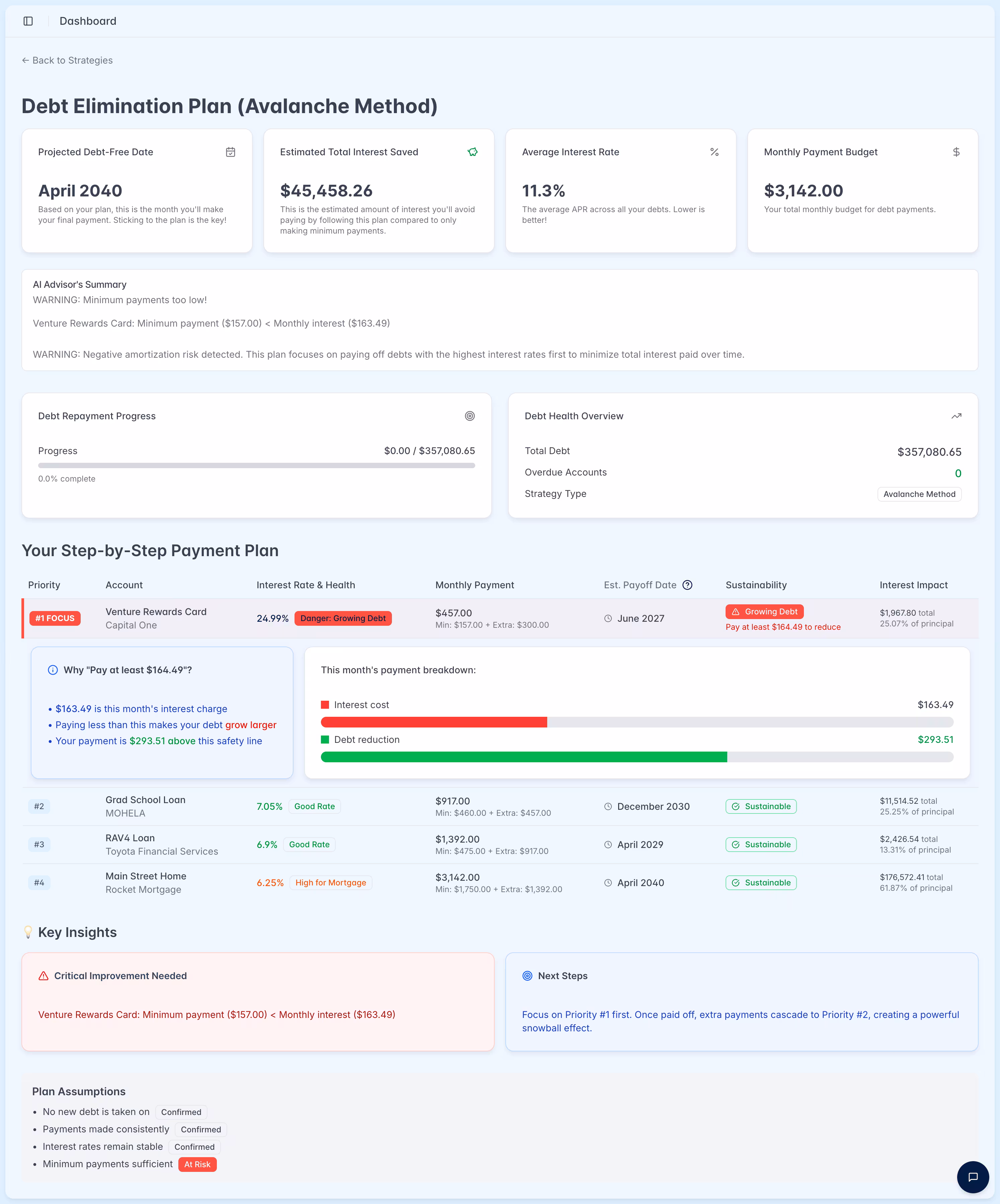Click the Good Rate badge for Grad School Loan
Image resolution: width=1000 pixels, height=1204 pixels.
click(314, 807)
